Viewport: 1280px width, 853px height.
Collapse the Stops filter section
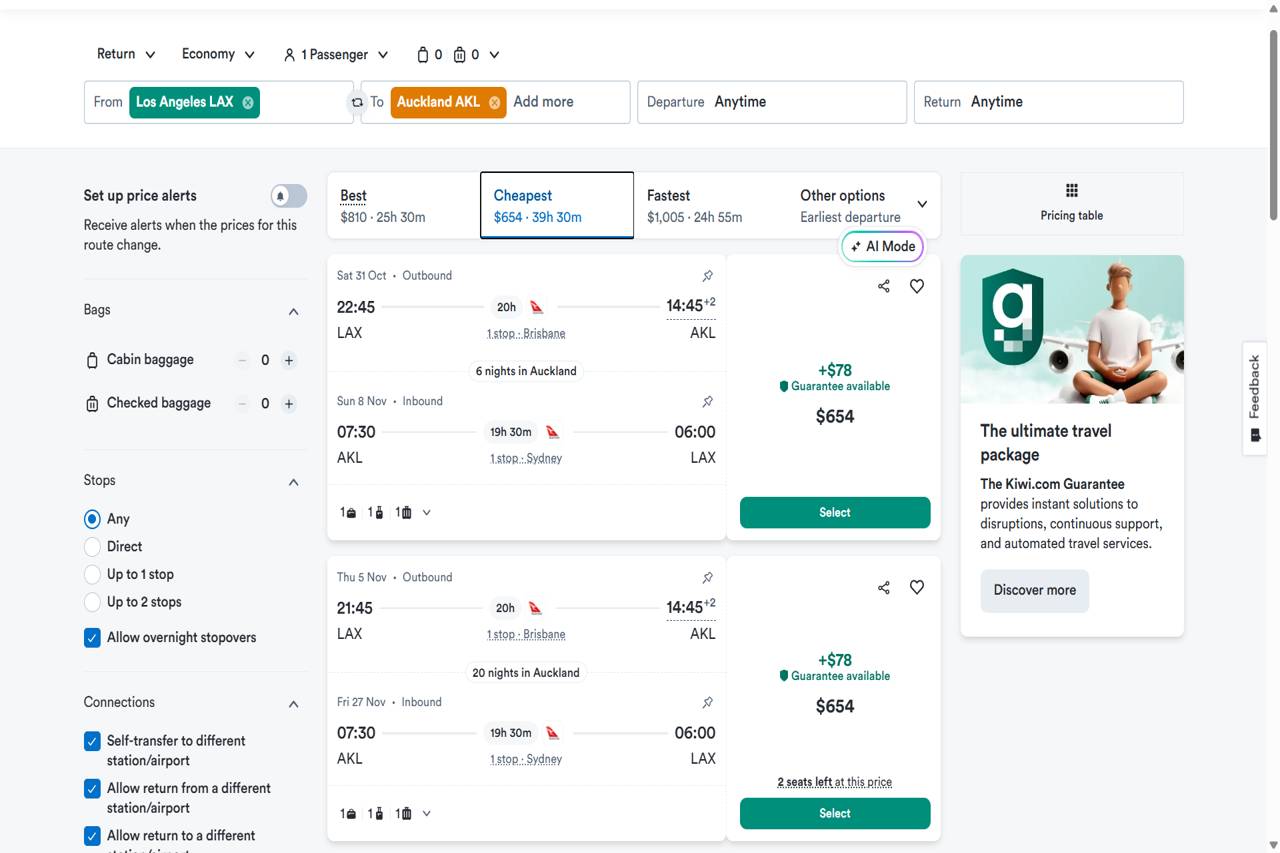(x=293, y=482)
